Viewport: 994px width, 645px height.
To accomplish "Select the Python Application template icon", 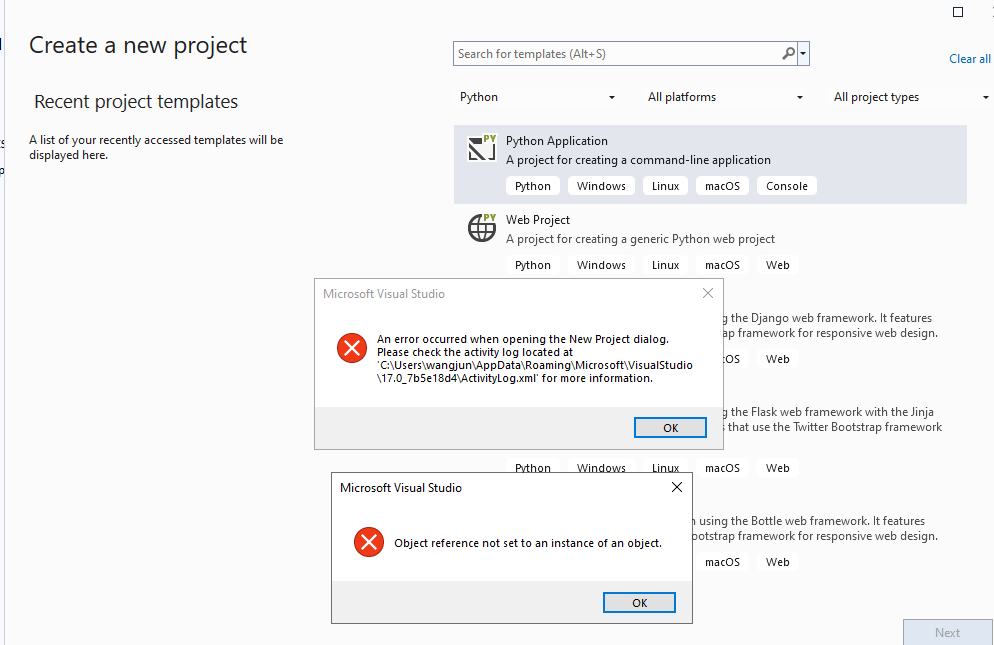I will click(482, 148).
